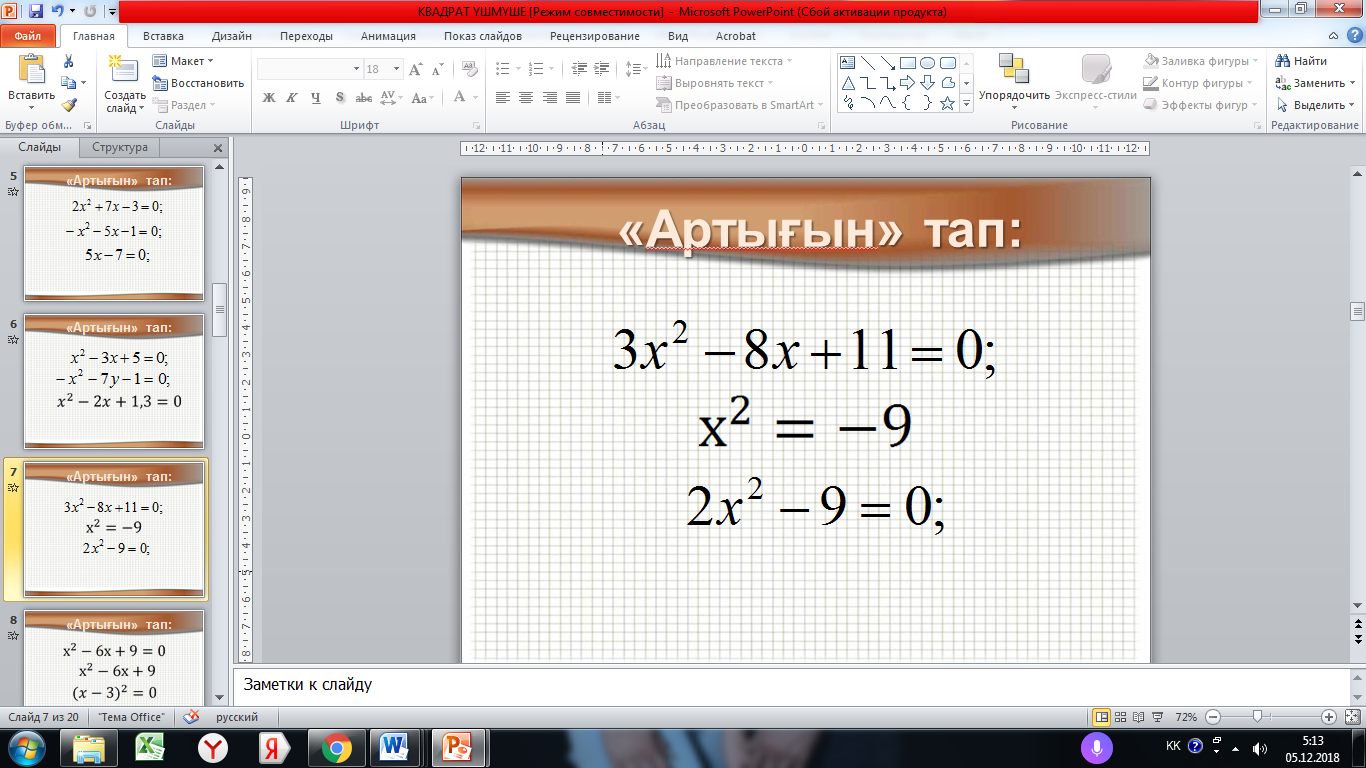Select slide 6 thumbnail
This screenshot has height=768, width=1366.
114,381
